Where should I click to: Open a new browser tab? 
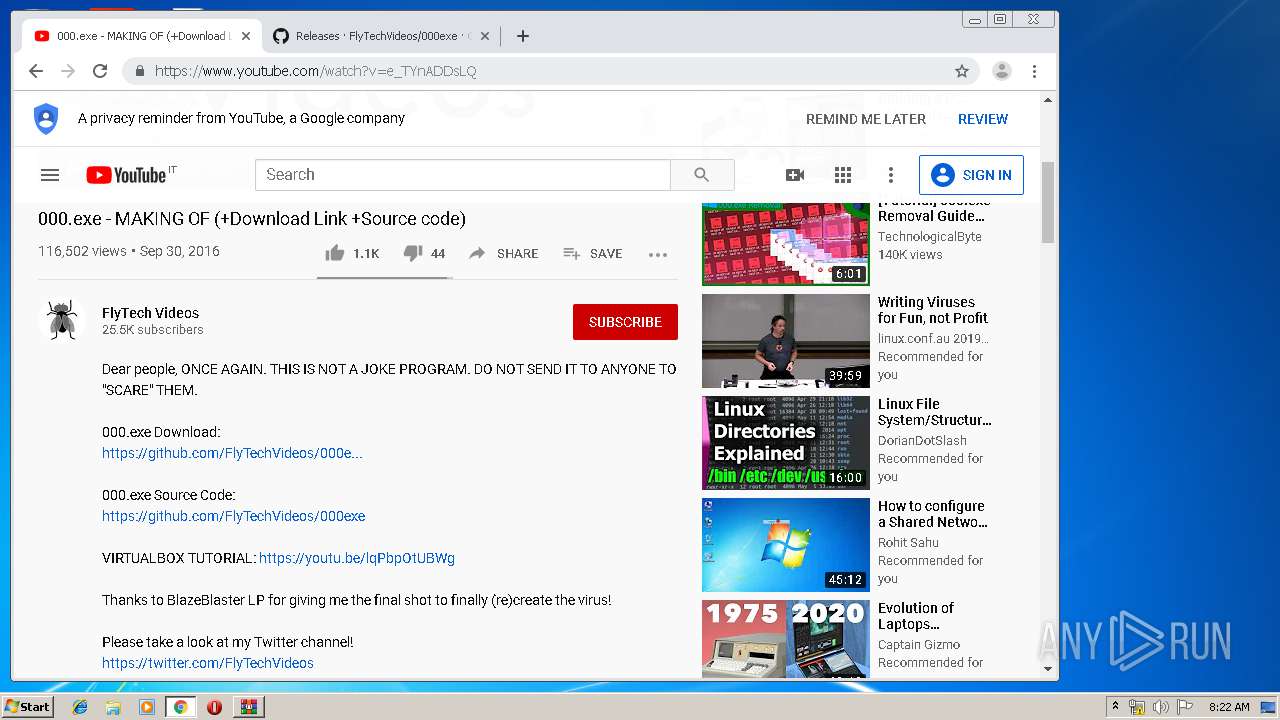point(523,36)
